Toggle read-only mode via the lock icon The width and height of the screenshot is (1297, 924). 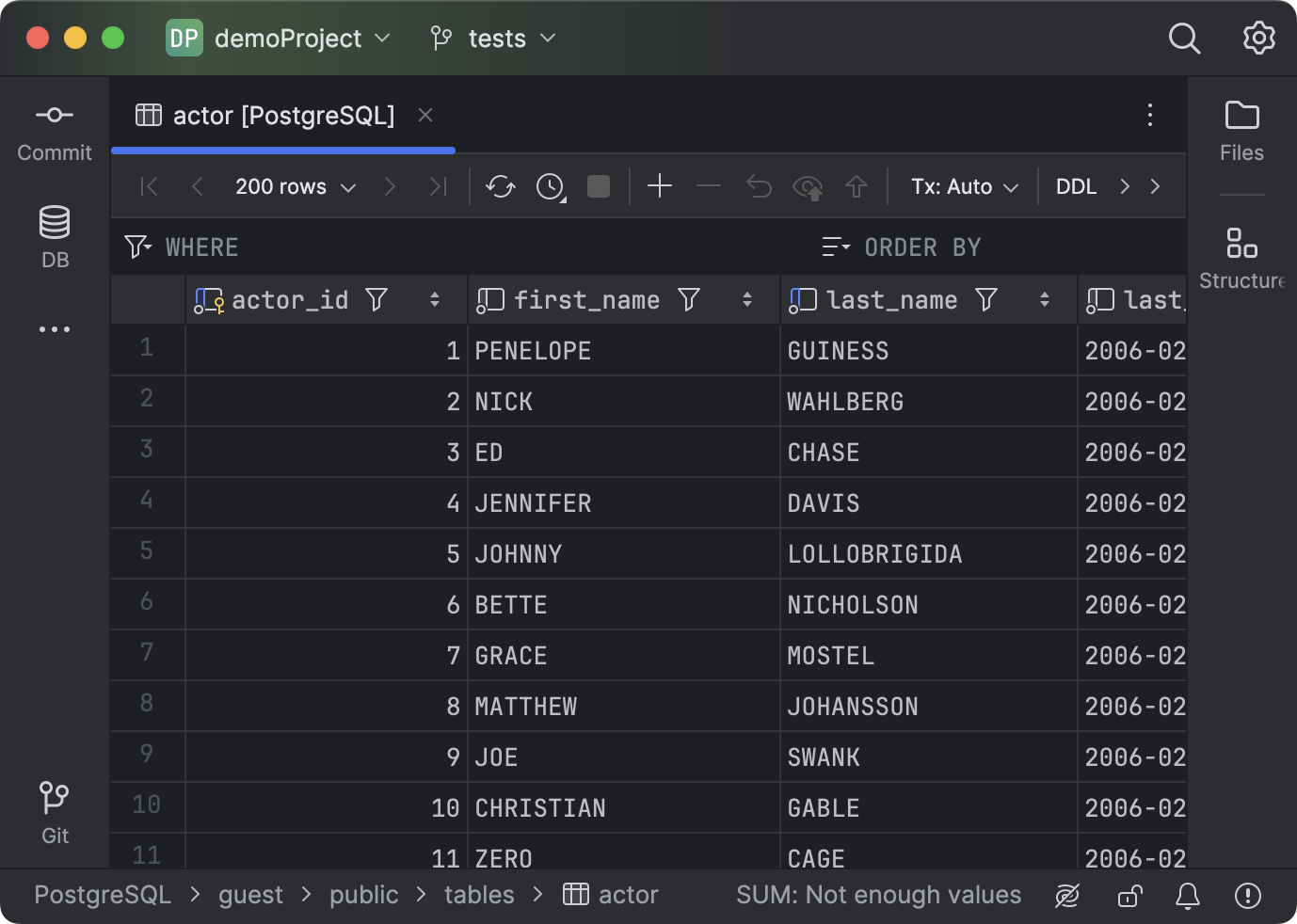(1129, 895)
